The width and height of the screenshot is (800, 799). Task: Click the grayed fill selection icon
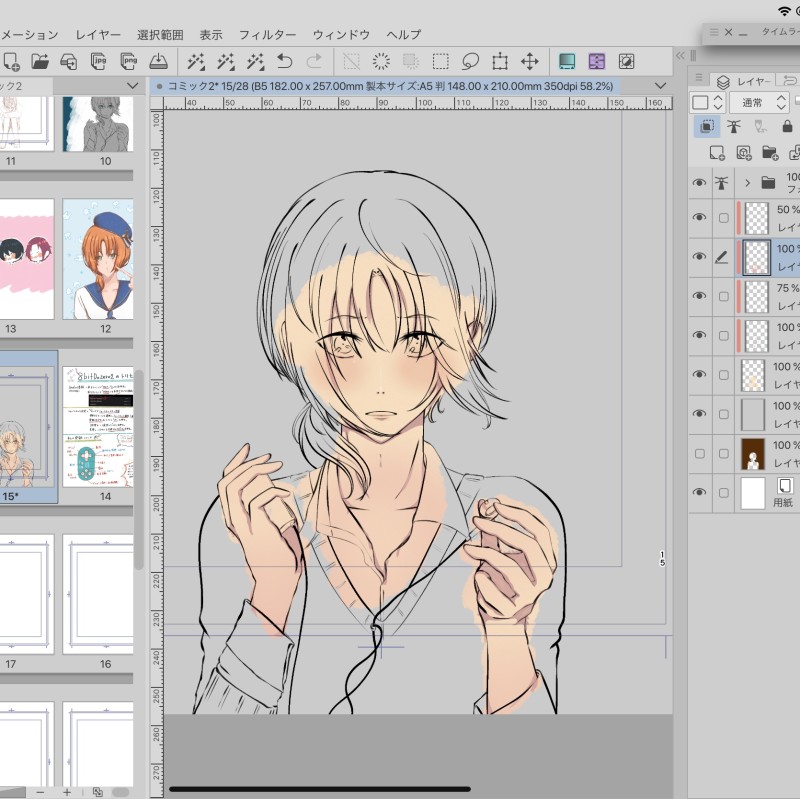411,62
